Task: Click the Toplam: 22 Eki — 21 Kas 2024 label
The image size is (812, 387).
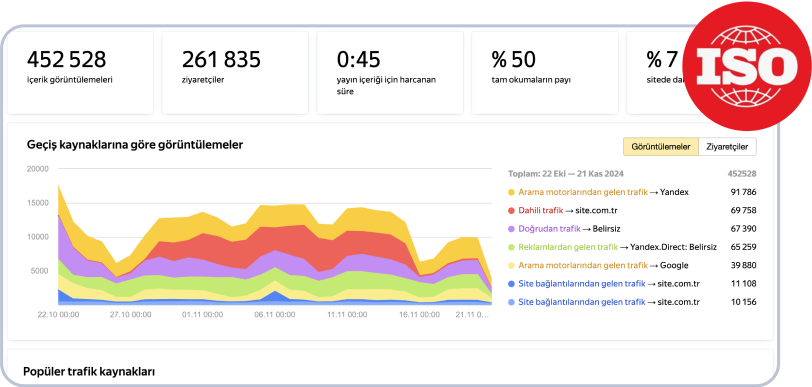Action: 566,174
